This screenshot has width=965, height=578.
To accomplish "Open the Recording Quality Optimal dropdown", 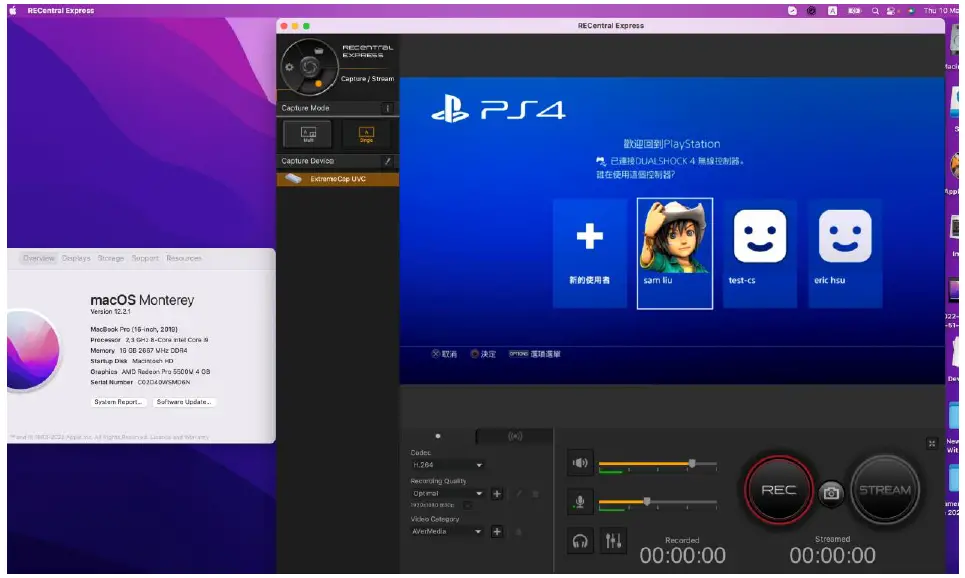I will click(447, 494).
